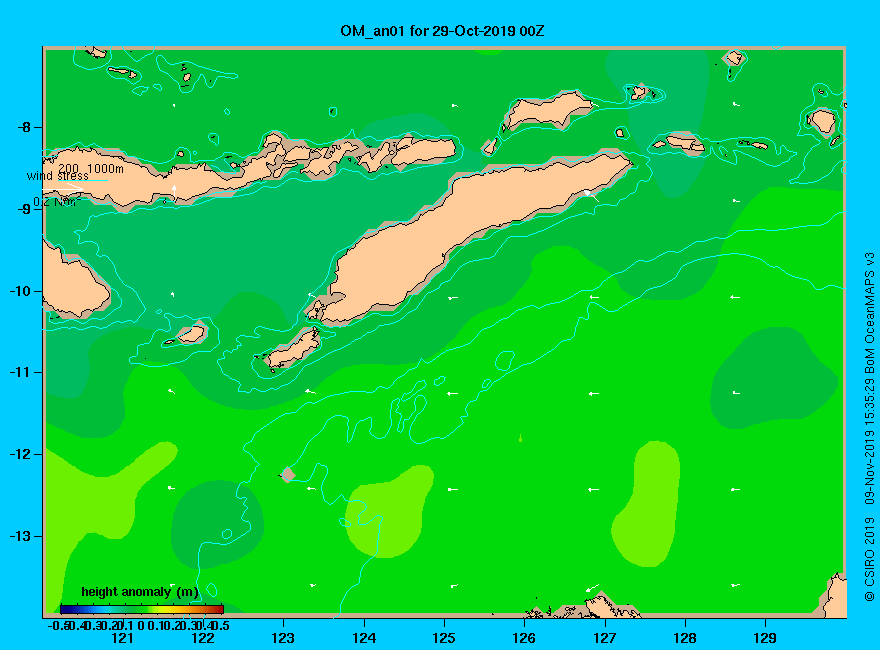
Task: Click the small reef island near 123E 12S
Action: pos(288,475)
